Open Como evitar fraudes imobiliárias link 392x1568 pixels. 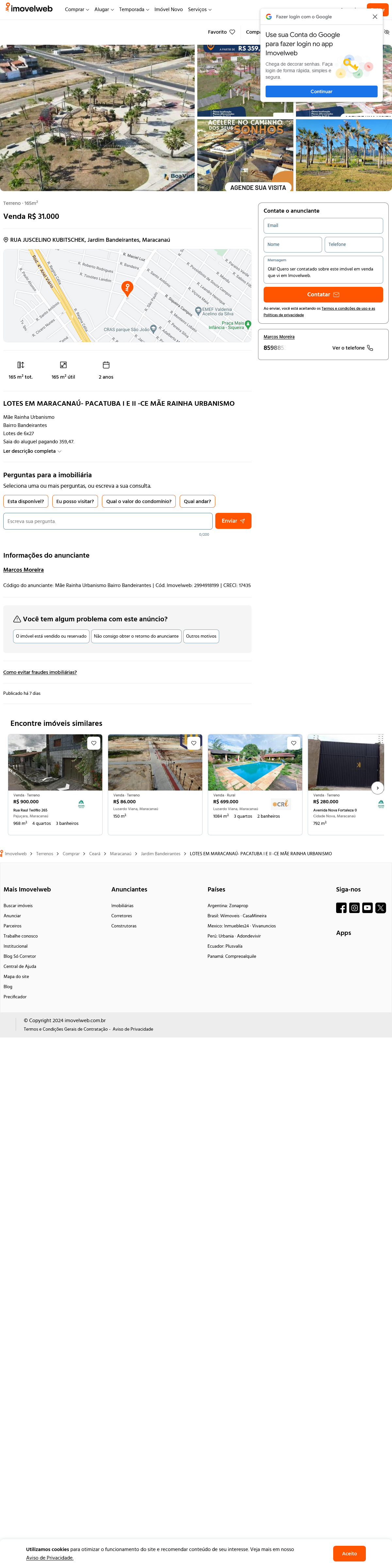(x=40, y=673)
